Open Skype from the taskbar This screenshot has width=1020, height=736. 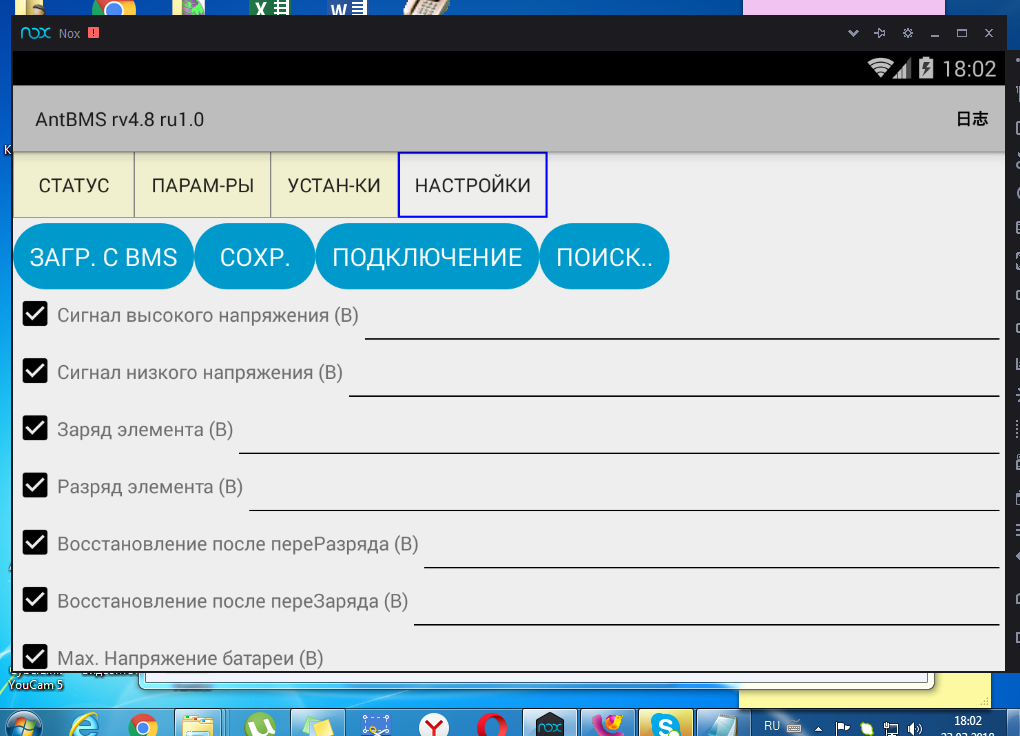click(x=664, y=724)
